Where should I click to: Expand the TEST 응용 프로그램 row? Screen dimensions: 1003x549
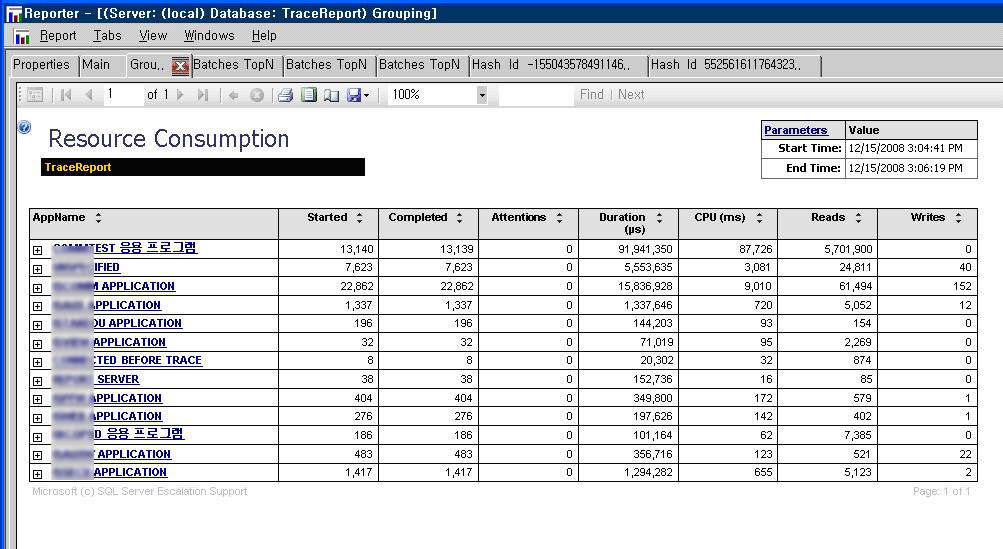(x=38, y=250)
